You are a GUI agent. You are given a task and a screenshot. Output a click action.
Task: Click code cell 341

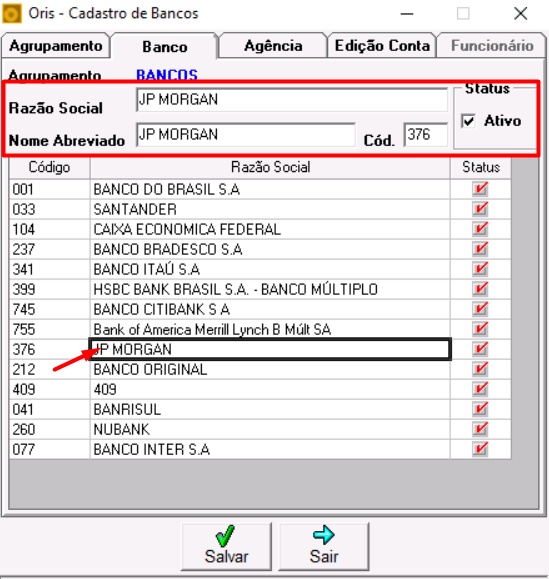coord(49,269)
